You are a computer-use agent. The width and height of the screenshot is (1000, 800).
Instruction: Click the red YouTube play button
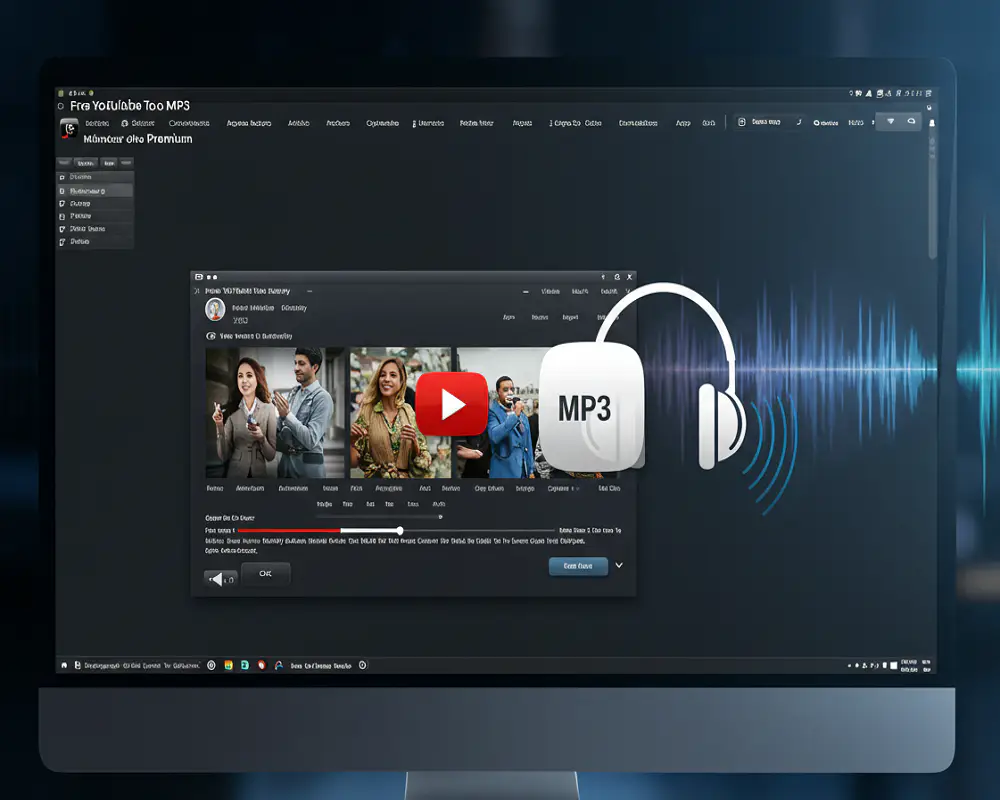452,404
